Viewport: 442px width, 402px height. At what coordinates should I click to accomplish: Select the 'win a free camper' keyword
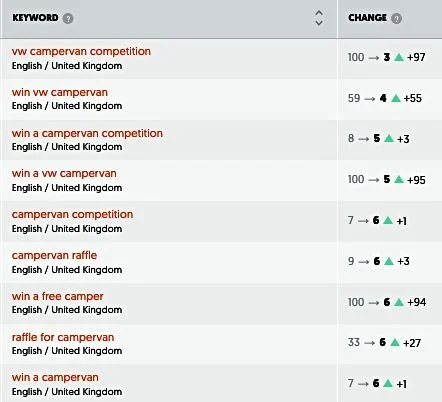(58, 296)
